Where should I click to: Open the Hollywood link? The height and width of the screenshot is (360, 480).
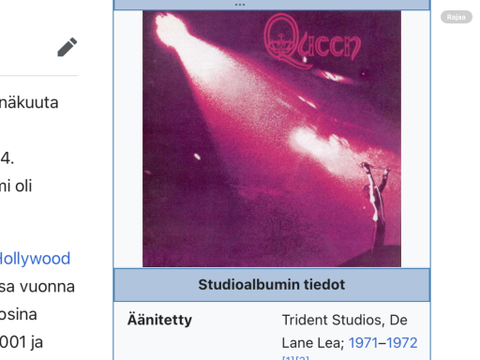click(35, 259)
